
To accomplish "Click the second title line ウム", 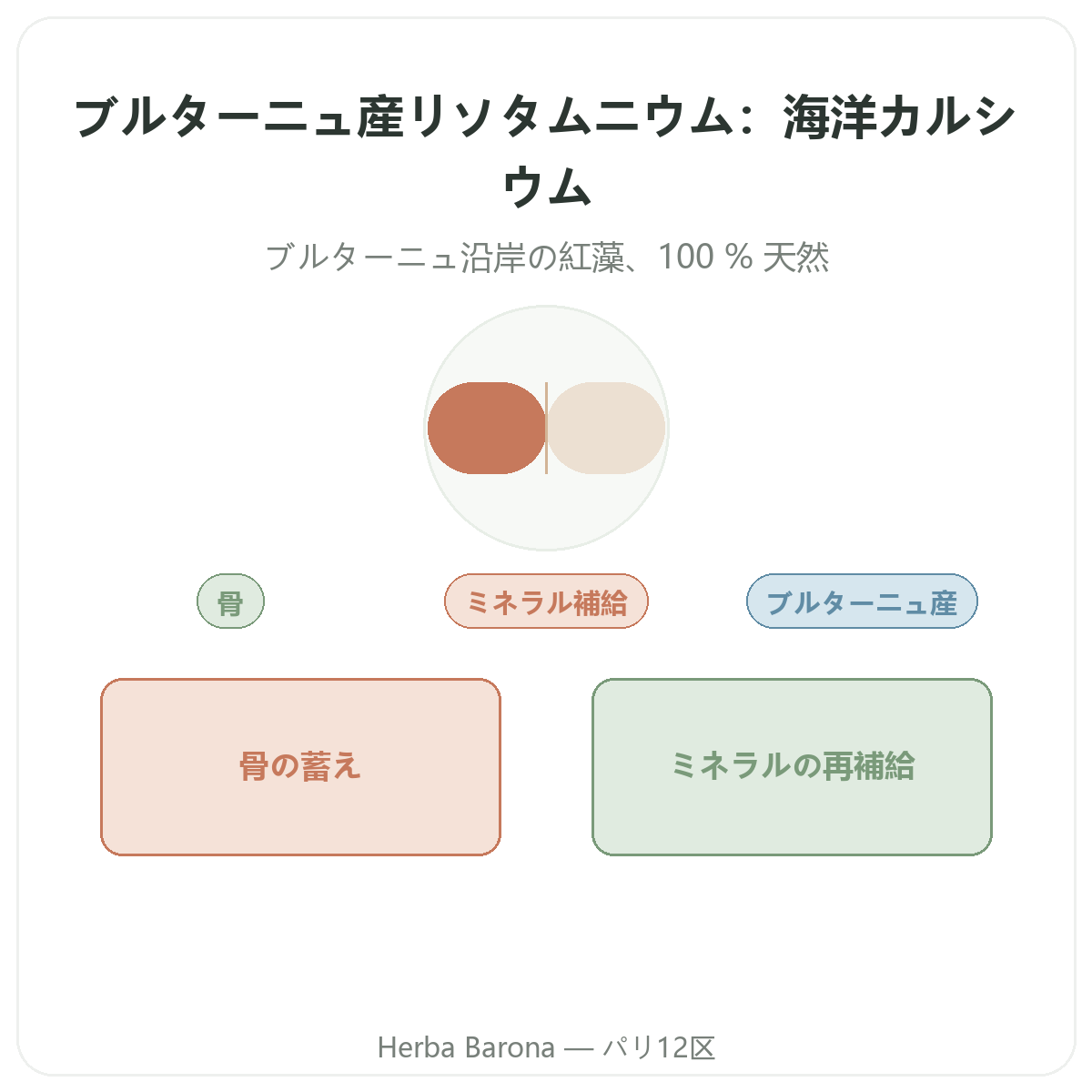I will (x=546, y=187).
